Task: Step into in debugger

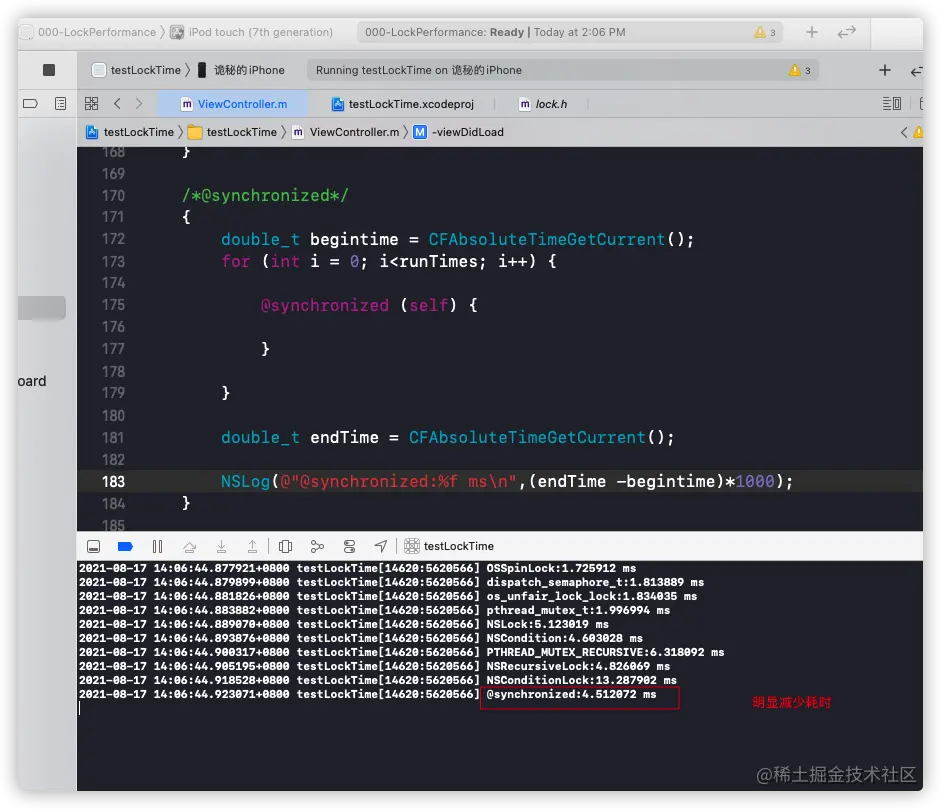Action: [x=221, y=546]
